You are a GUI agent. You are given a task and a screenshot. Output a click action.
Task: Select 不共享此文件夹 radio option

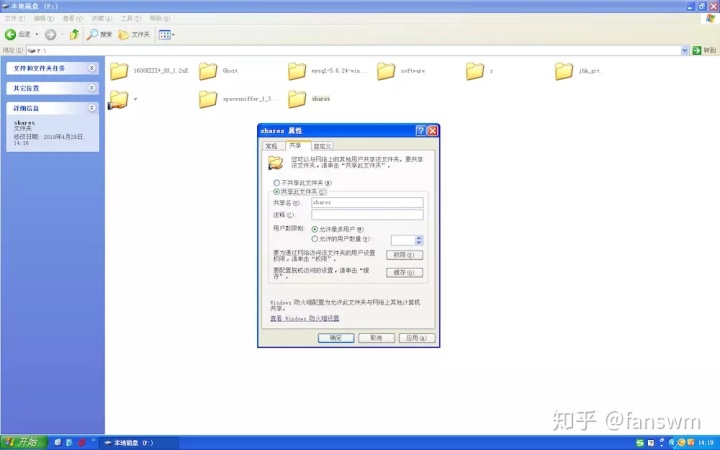[276, 183]
